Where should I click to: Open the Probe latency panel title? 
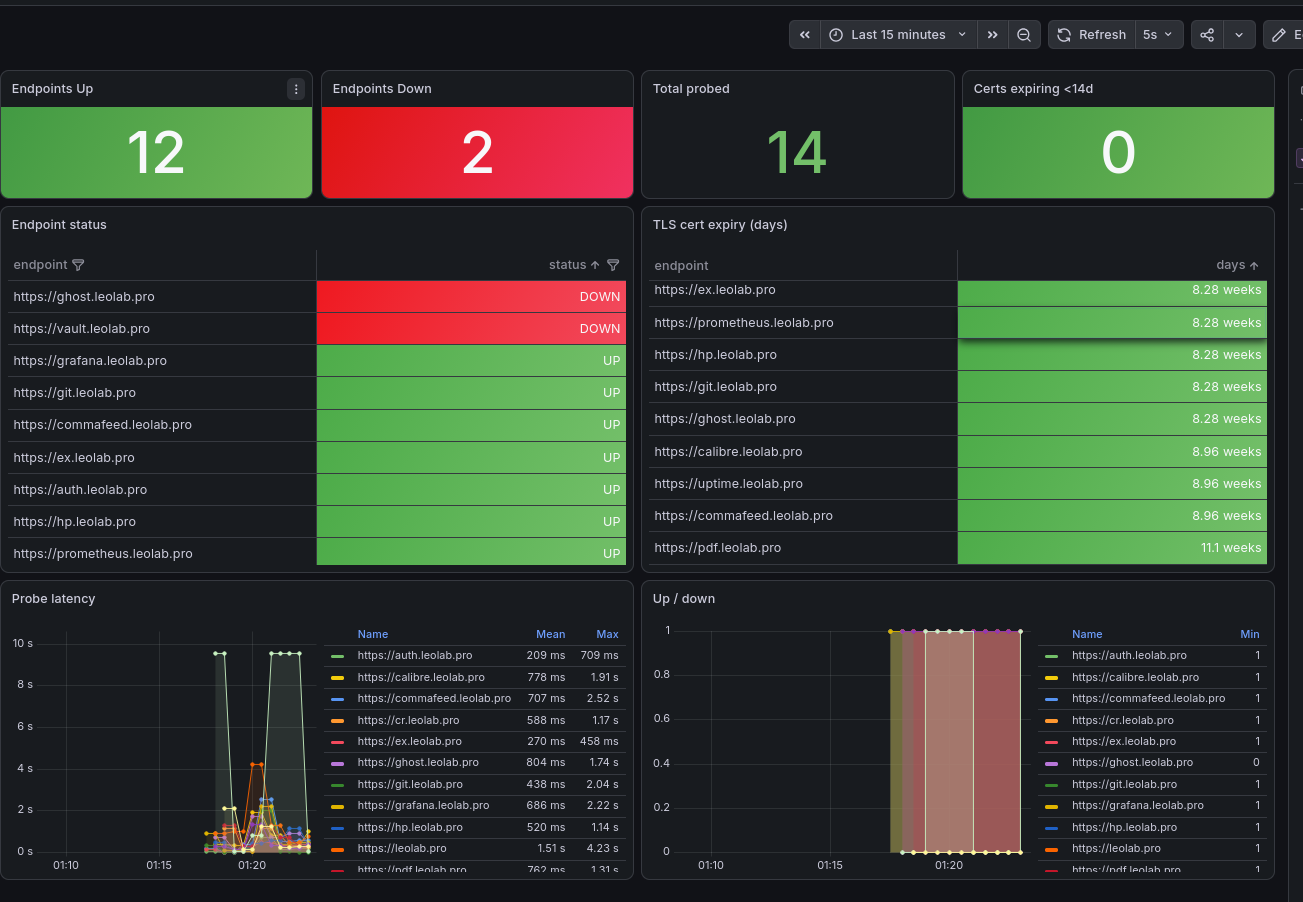54,599
